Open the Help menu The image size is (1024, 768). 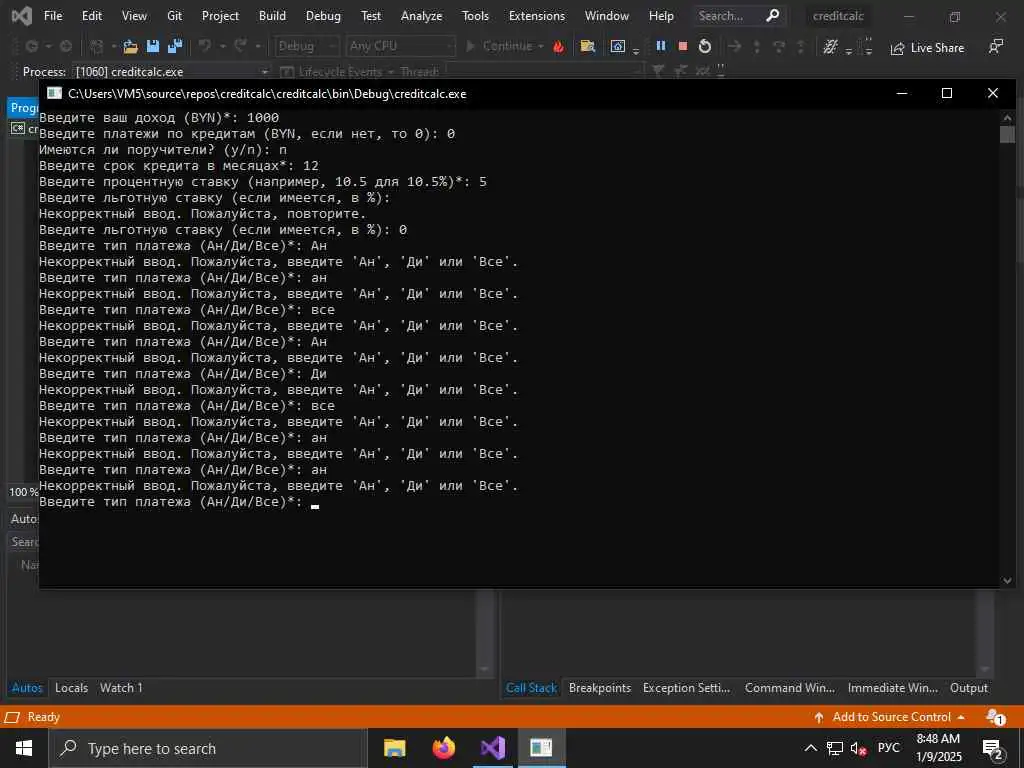click(x=661, y=16)
